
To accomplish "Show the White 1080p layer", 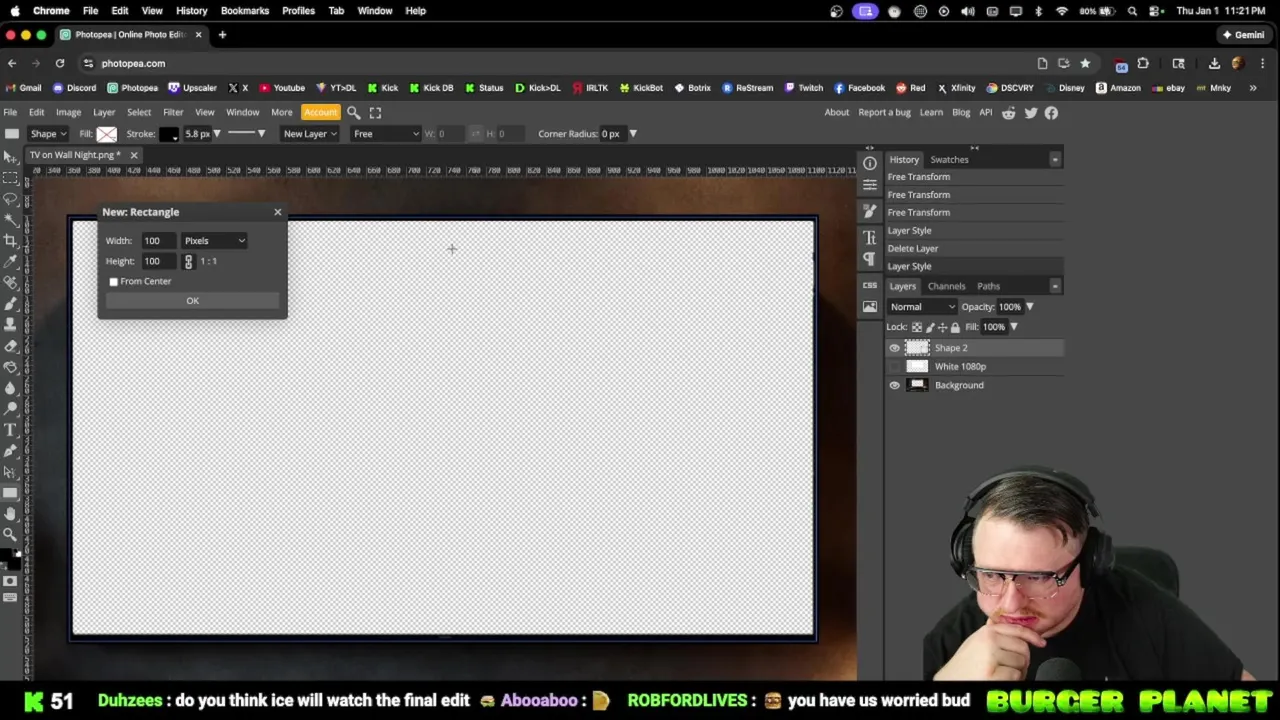I will [x=894, y=367].
